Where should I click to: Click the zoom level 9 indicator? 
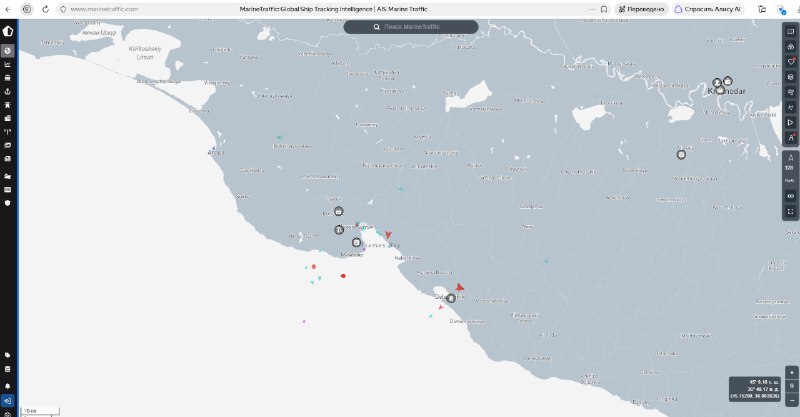click(791, 386)
